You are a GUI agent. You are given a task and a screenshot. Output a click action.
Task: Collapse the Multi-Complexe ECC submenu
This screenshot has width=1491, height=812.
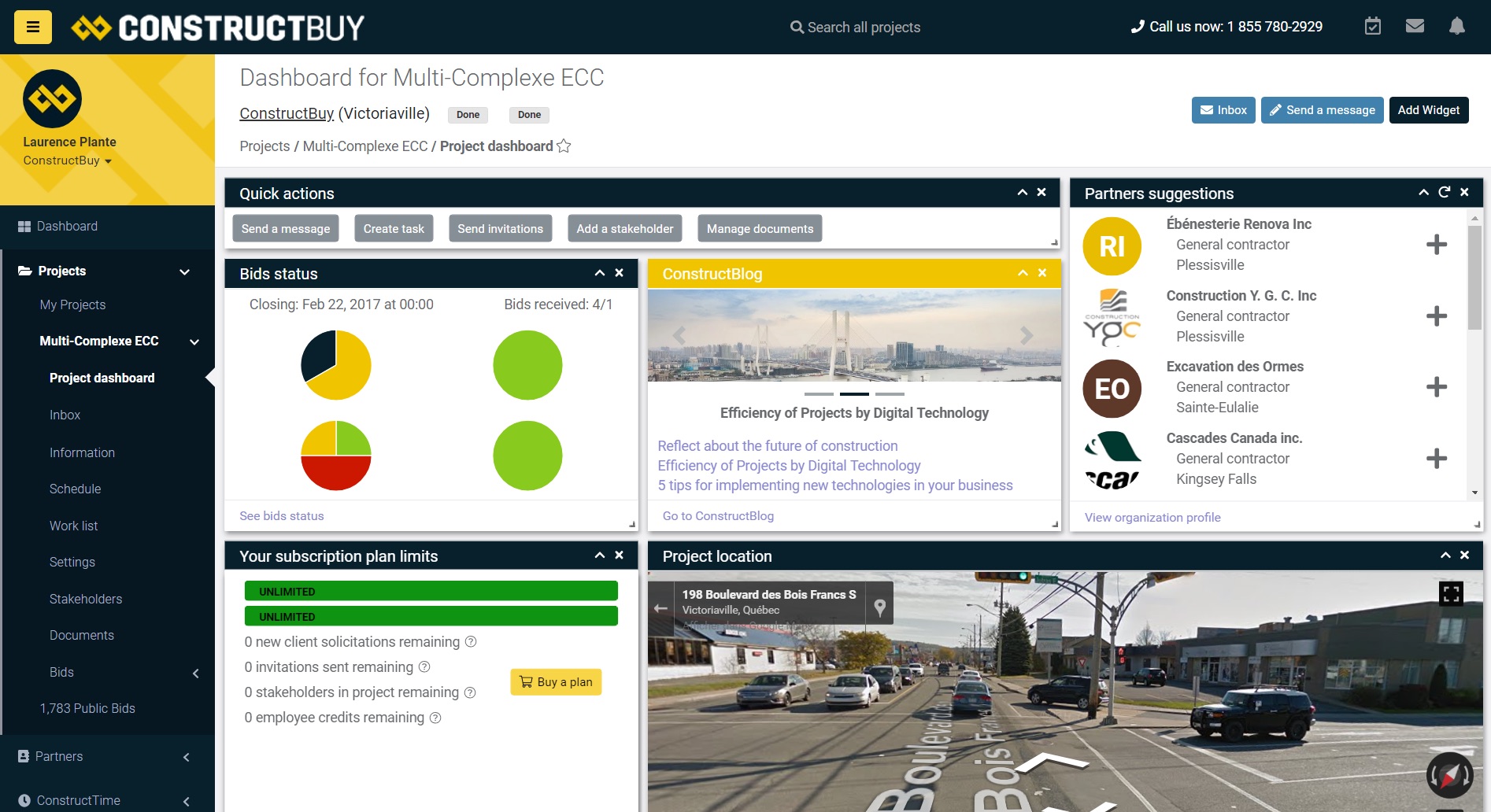[x=194, y=341]
